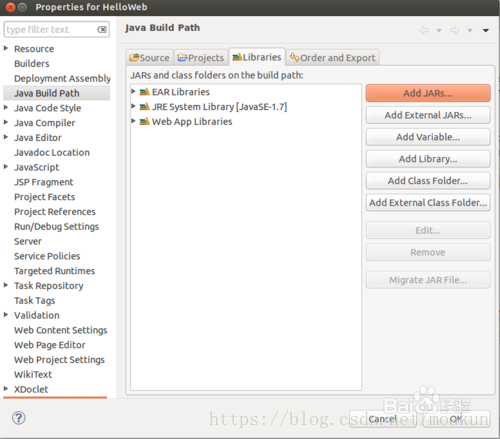The image size is (500, 439).
Task: Select JRE System Library [JavaSE-1.7] entry
Action: tap(220, 107)
